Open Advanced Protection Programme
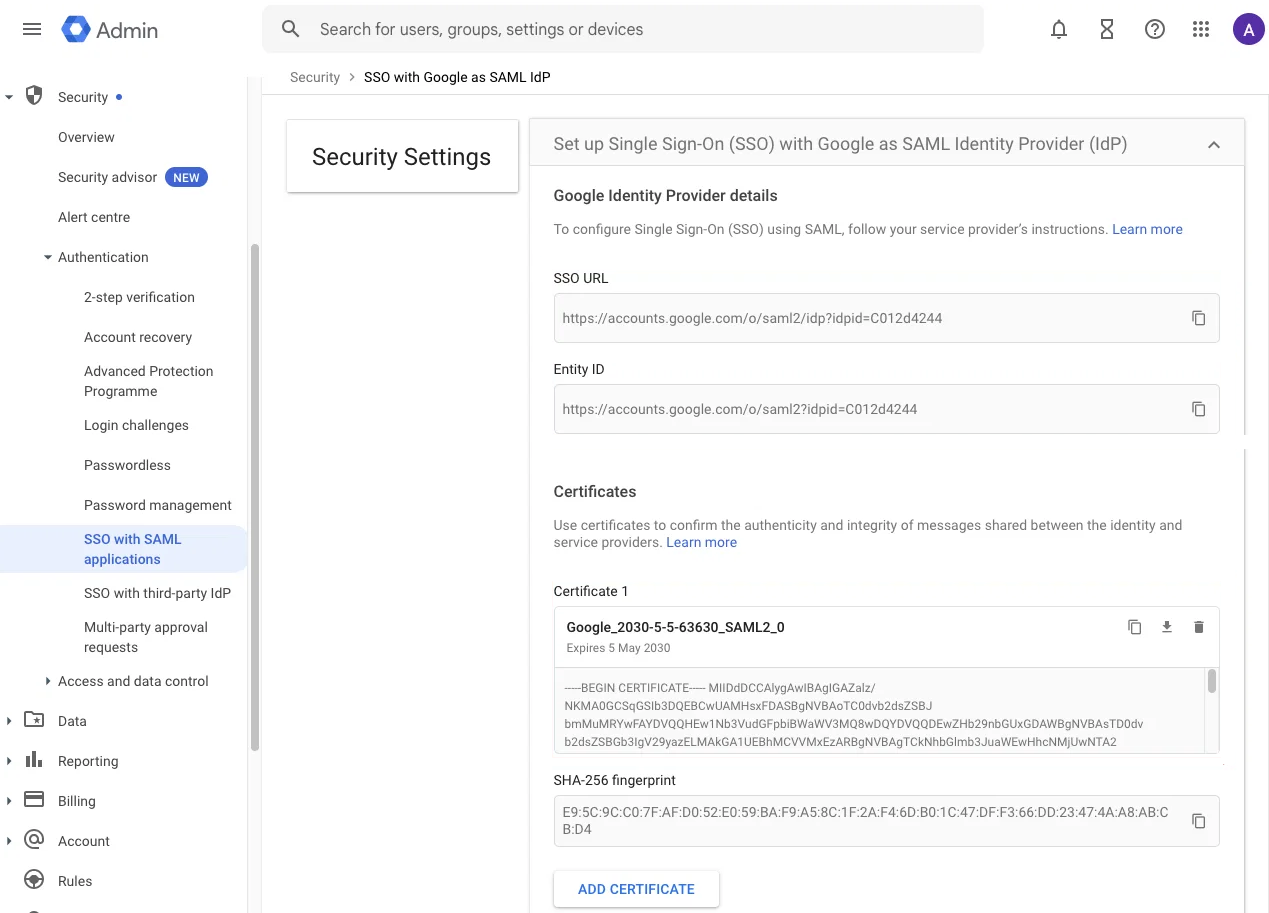This screenshot has width=1269, height=913. click(x=148, y=381)
